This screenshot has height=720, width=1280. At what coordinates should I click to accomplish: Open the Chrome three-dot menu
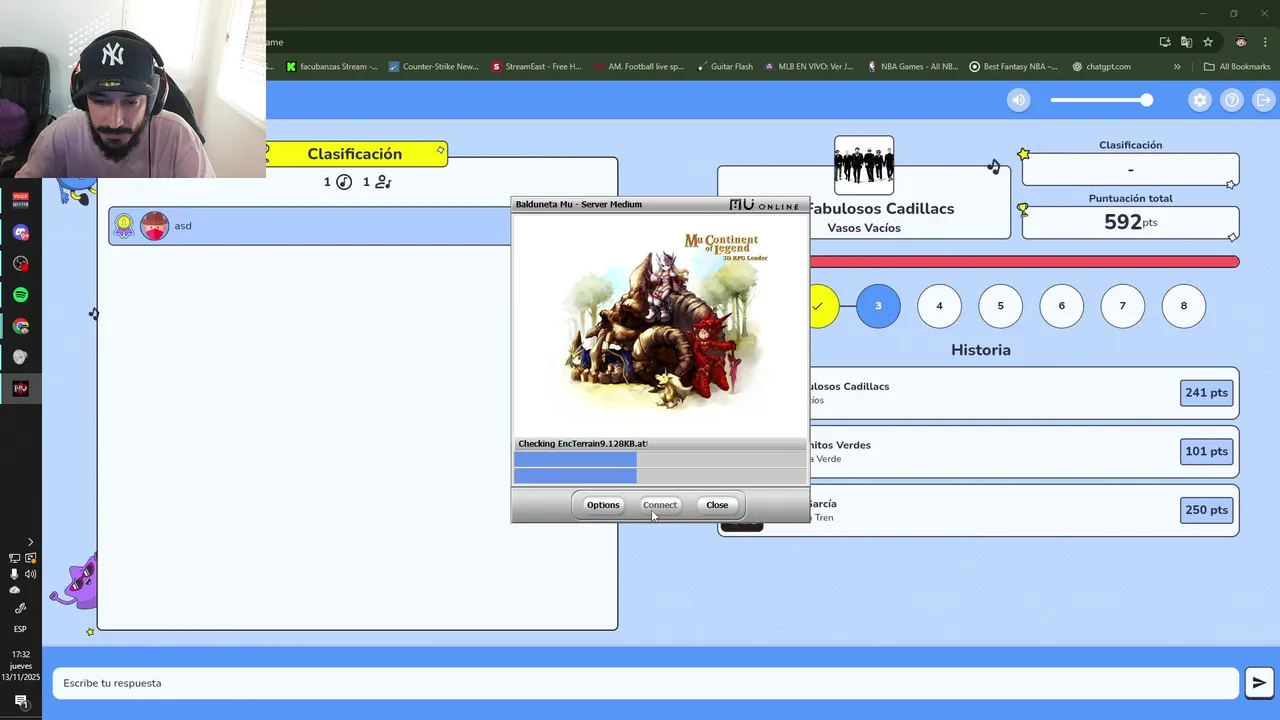point(1267,42)
